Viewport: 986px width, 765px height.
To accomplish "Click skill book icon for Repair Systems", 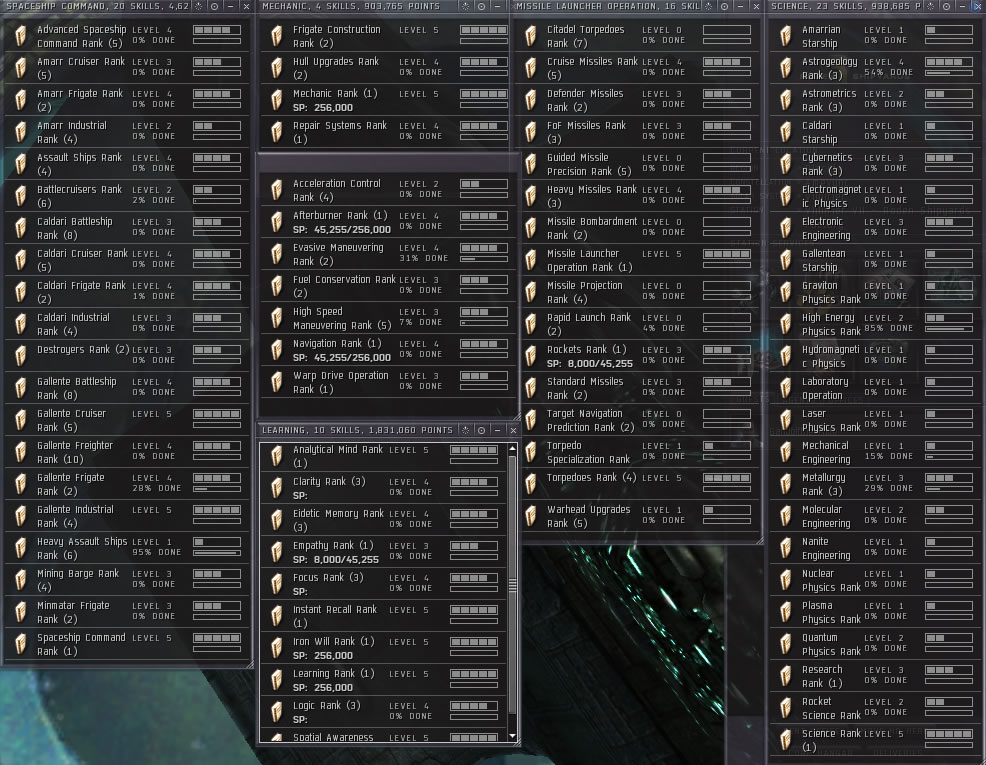I will [x=277, y=132].
